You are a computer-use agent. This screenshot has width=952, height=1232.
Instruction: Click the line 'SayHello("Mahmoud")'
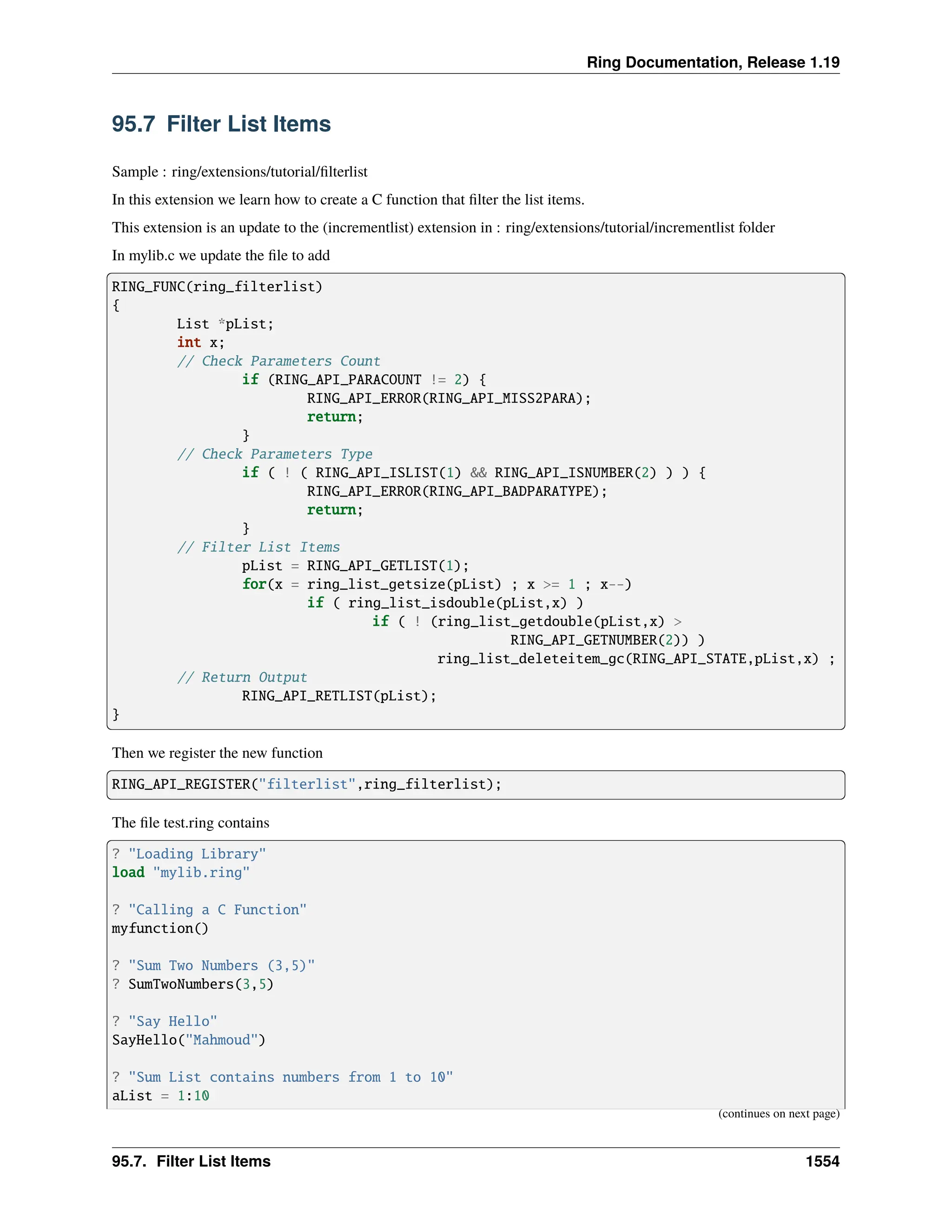(189, 1040)
